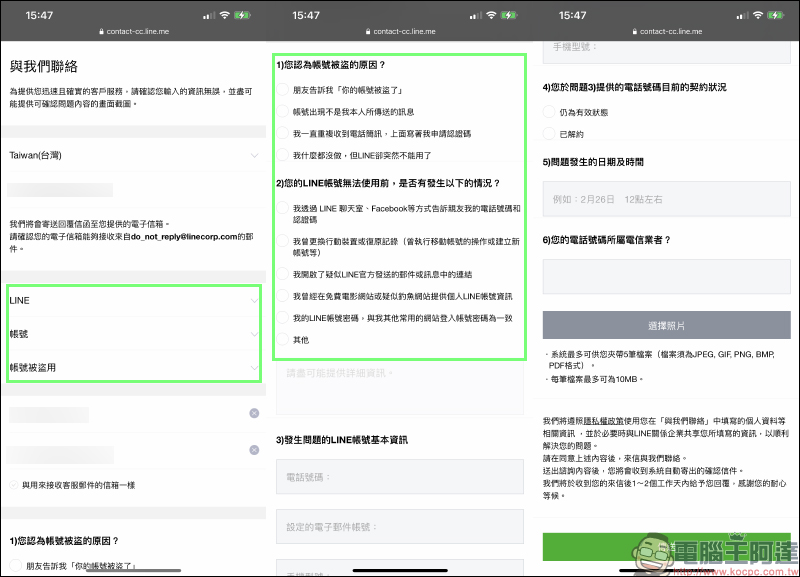Viewport: 800px width, 577px height.
Task: Click heading 3)發生問題的LINE帳號基本資訊
Action: click(x=342, y=440)
